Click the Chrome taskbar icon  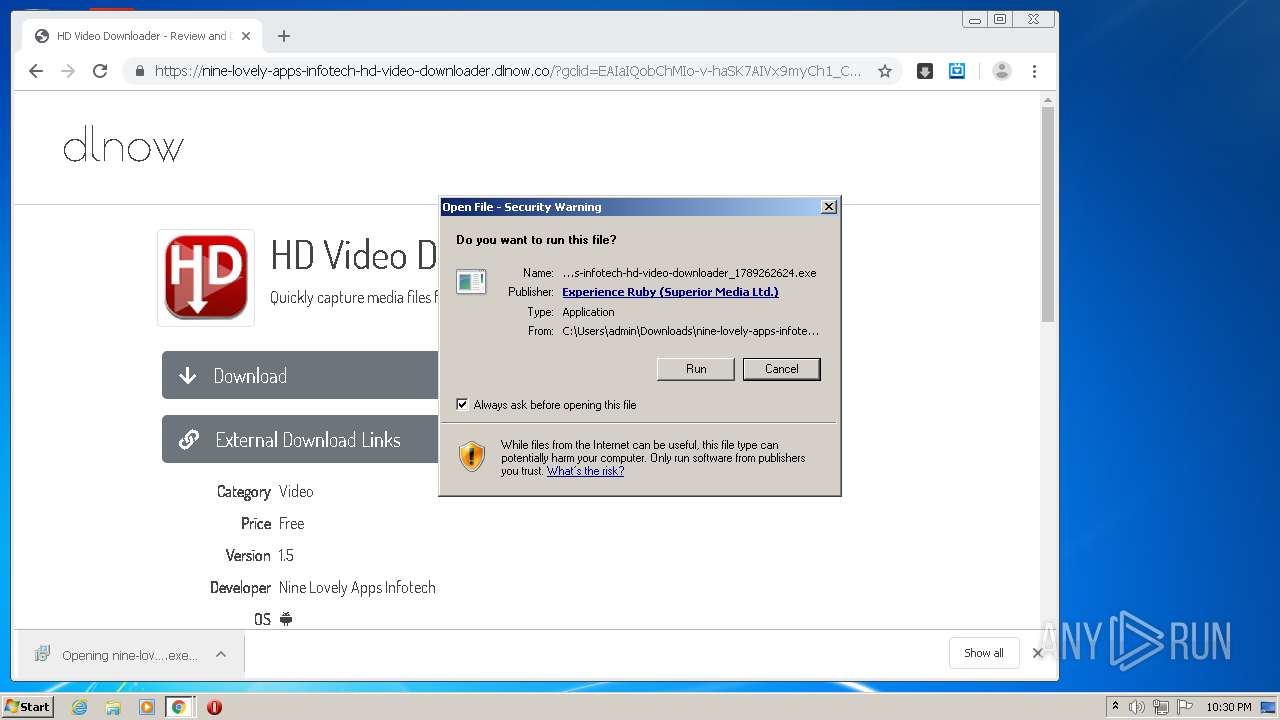[x=179, y=707]
